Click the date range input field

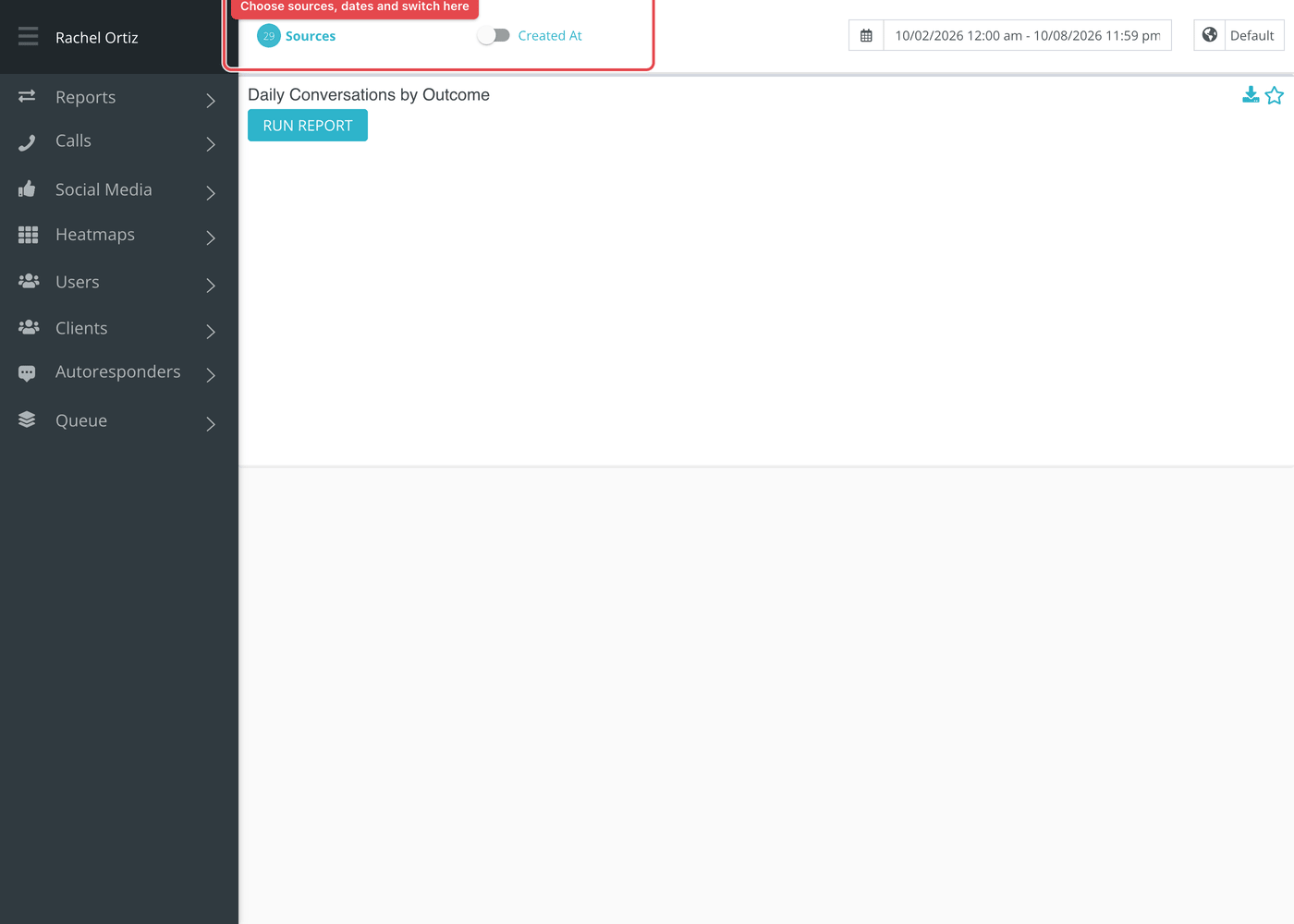(x=1028, y=35)
